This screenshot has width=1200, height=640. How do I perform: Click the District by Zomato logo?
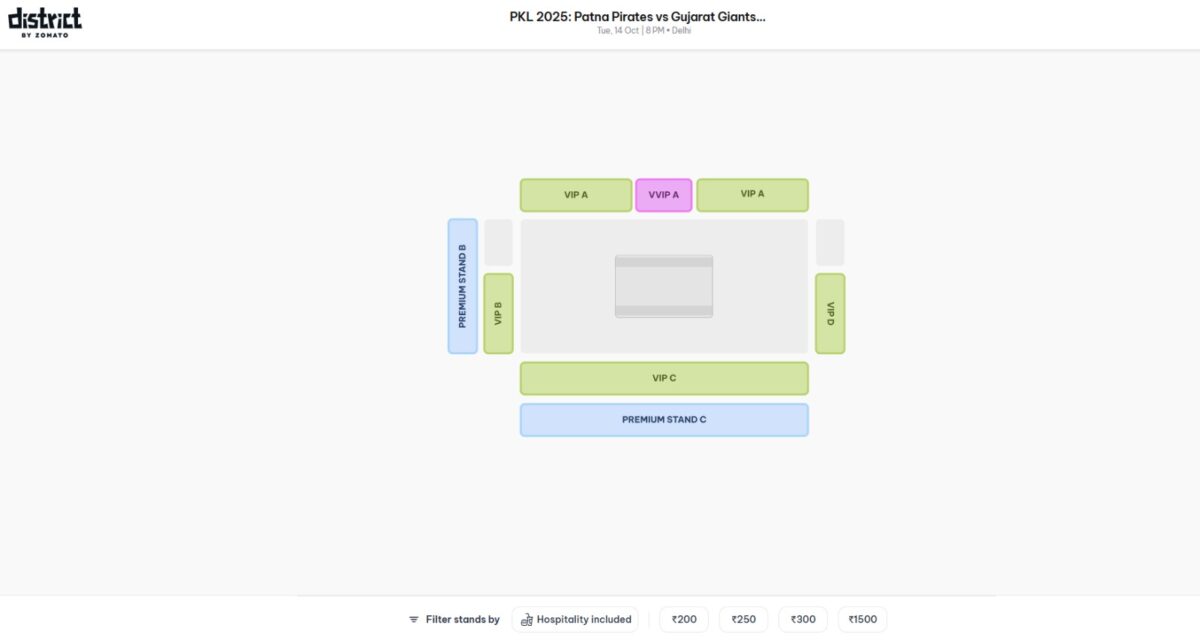[x=45, y=22]
